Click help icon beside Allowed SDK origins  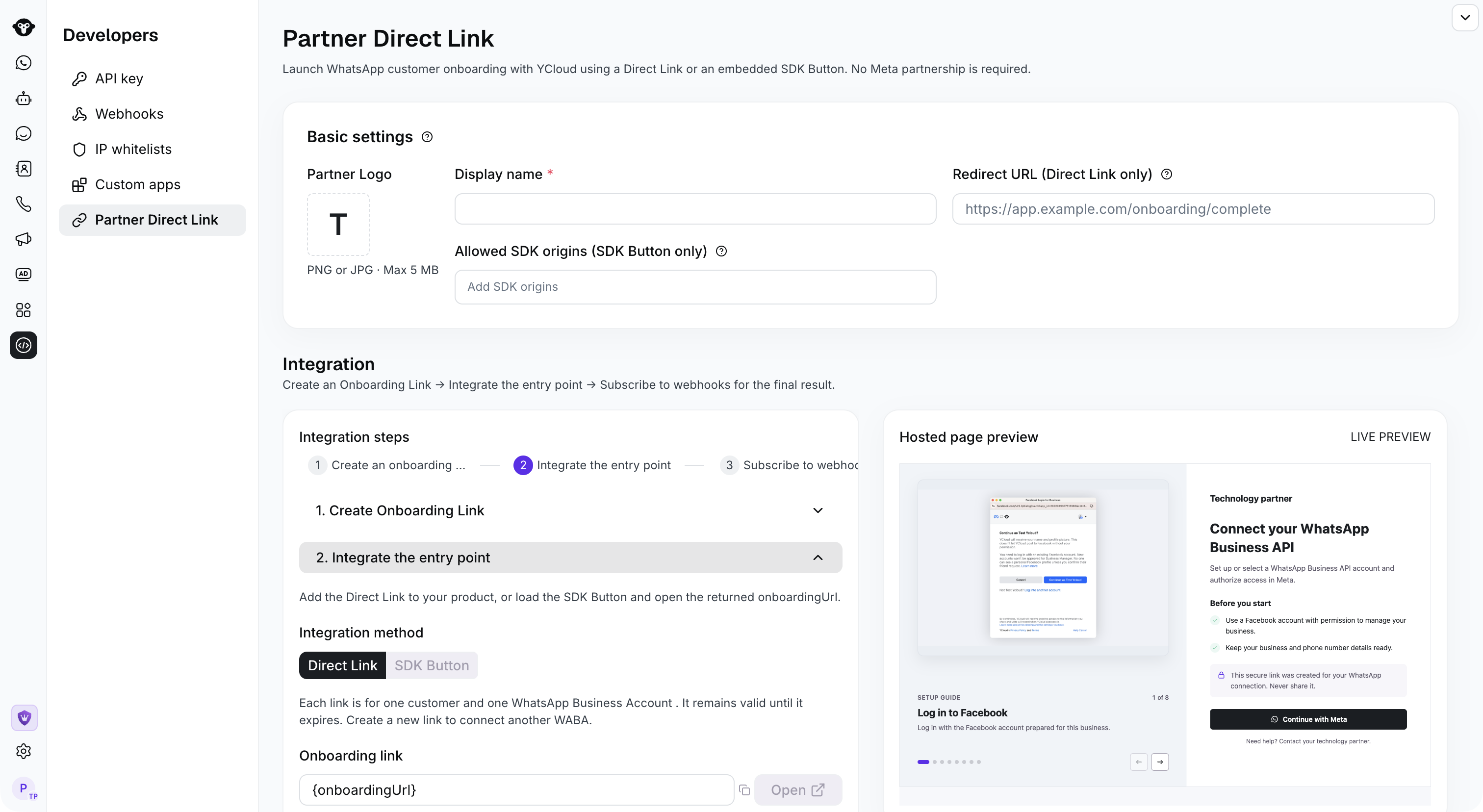pos(721,252)
